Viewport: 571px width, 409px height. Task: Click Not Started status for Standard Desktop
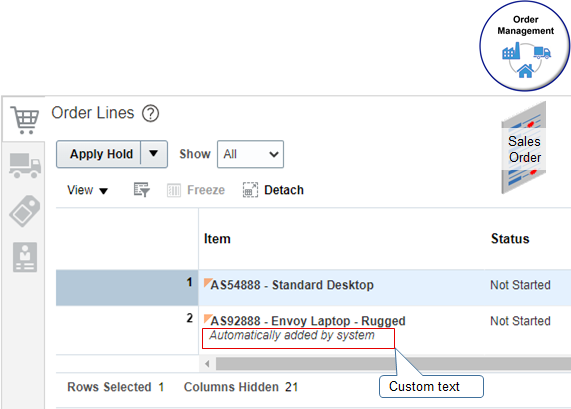520,285
